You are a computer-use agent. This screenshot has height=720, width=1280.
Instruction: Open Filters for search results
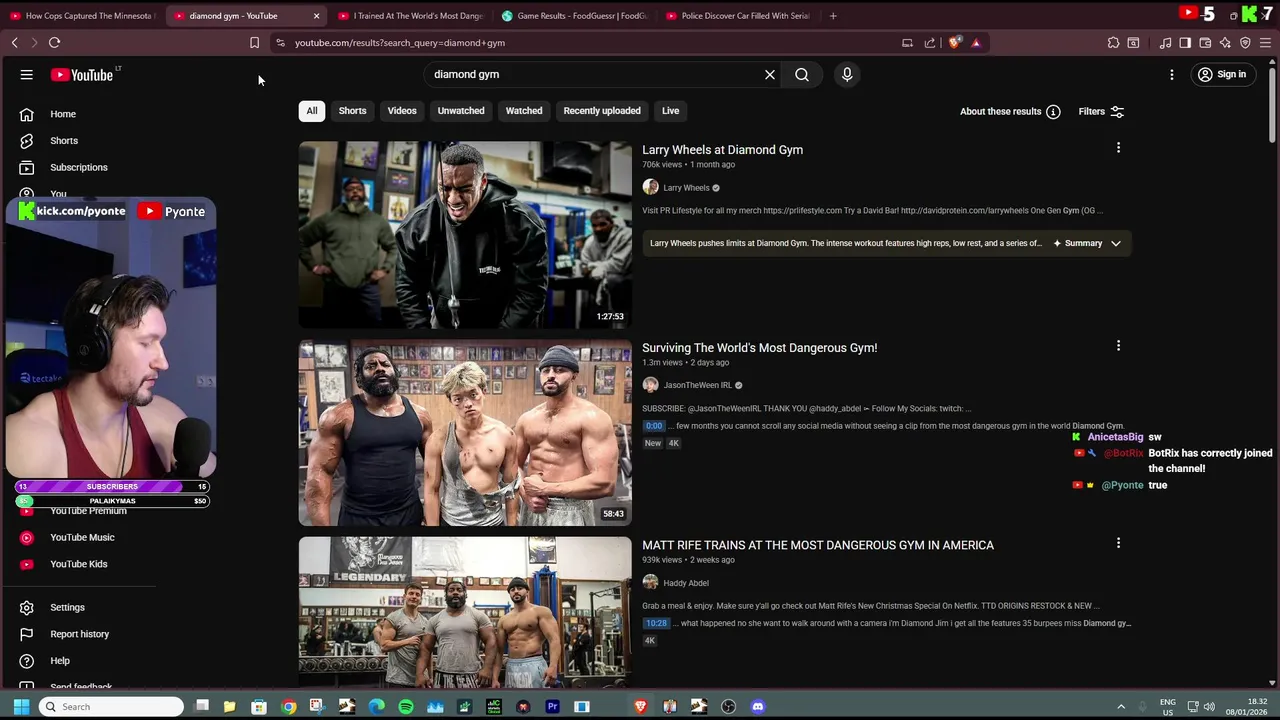pos(1101,111)
